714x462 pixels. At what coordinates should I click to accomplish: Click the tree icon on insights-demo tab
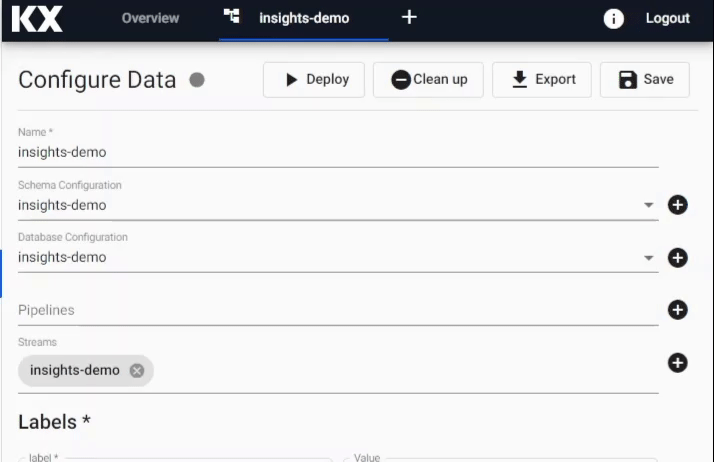click(x=231, y=16)
